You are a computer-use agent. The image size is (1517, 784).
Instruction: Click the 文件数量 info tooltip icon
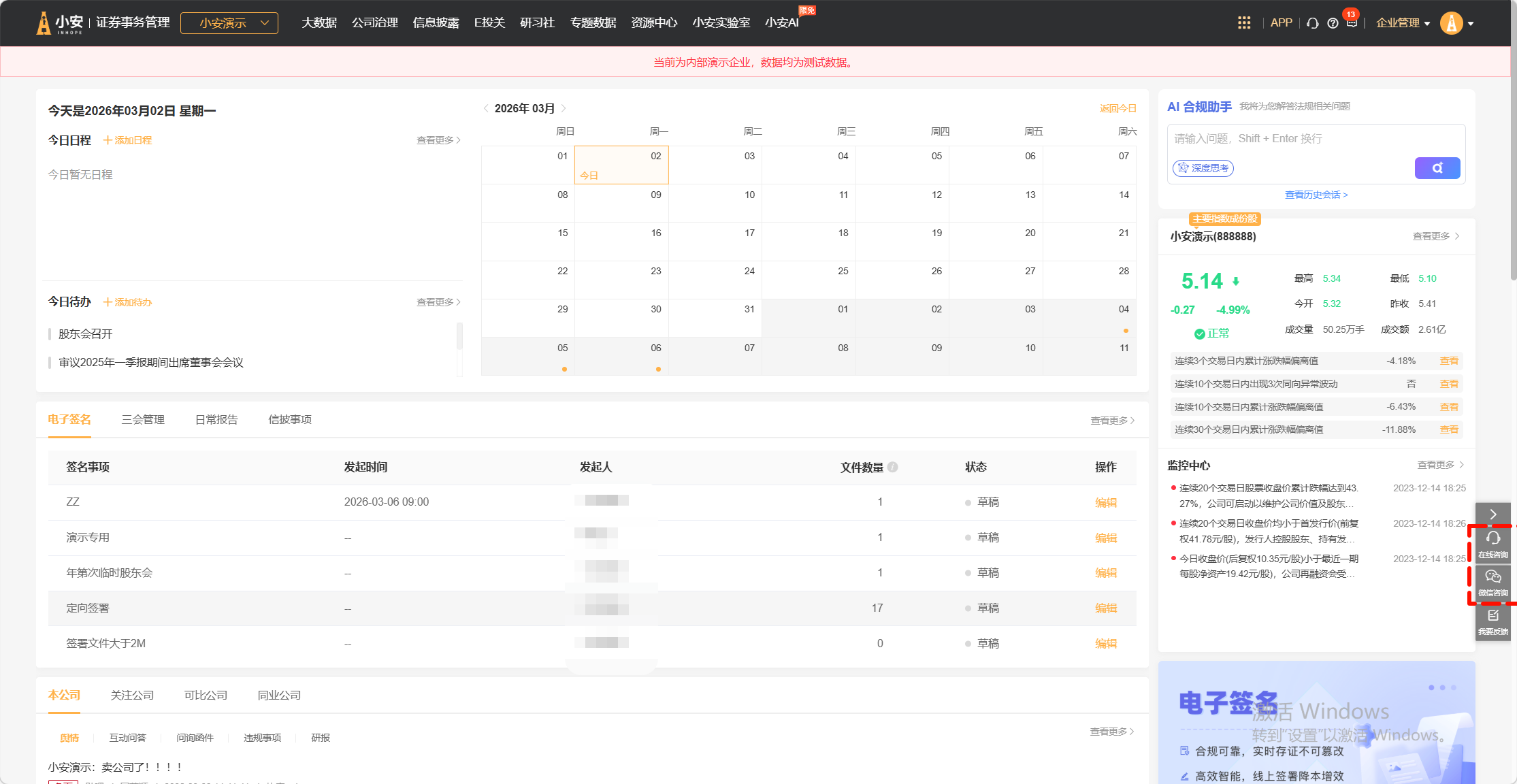pyautogui.click(x=893, y=467)
